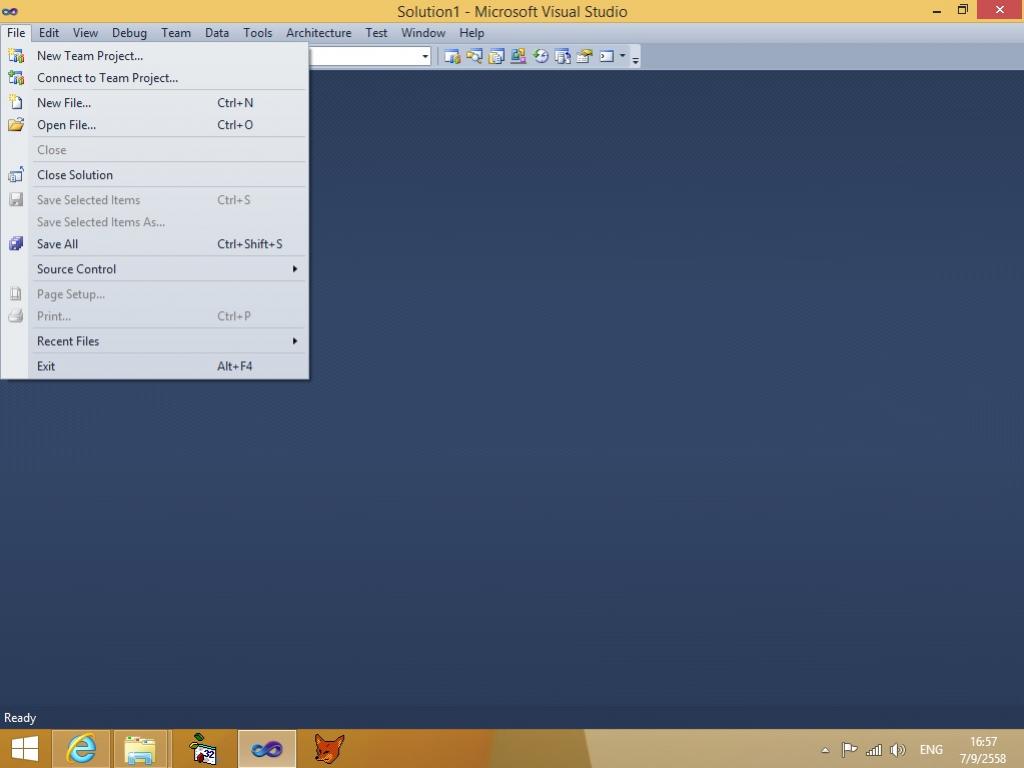The width and height of the screenshot is (1024, 768).
Task: Choose Save All in File menu
Action: click(x=155, y=244)
